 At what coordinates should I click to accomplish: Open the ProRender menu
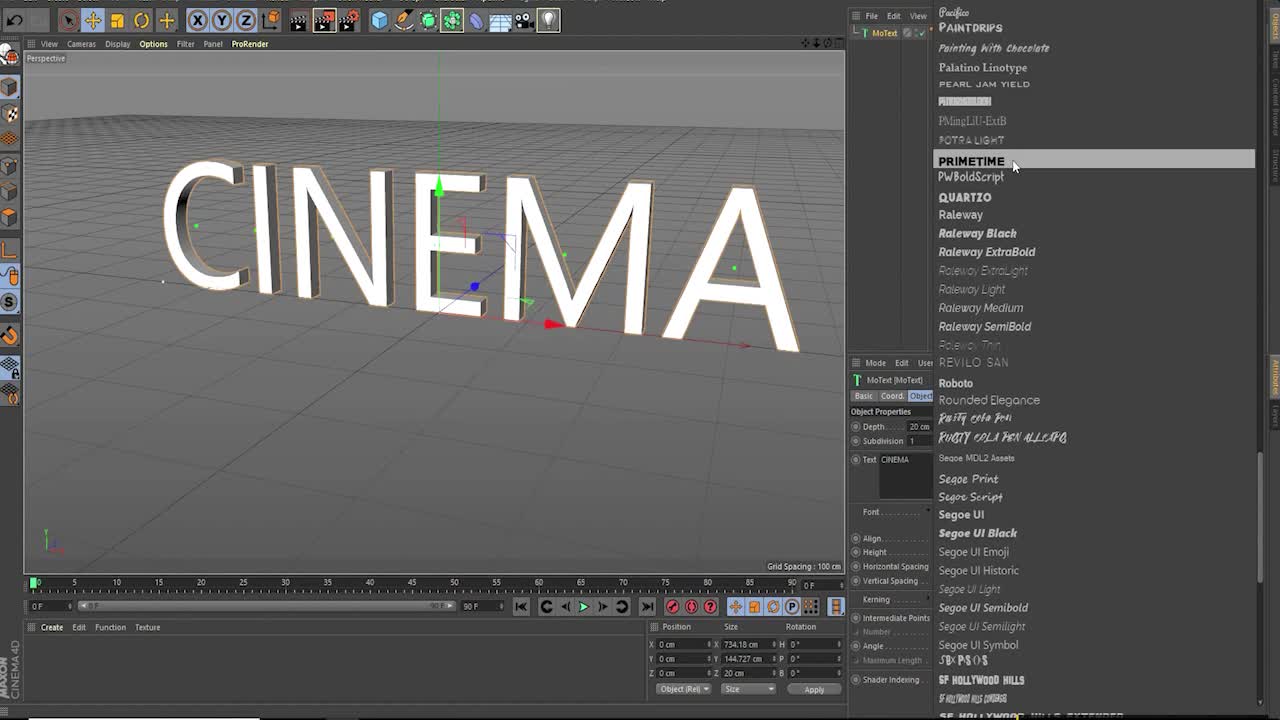coord(250,44)
